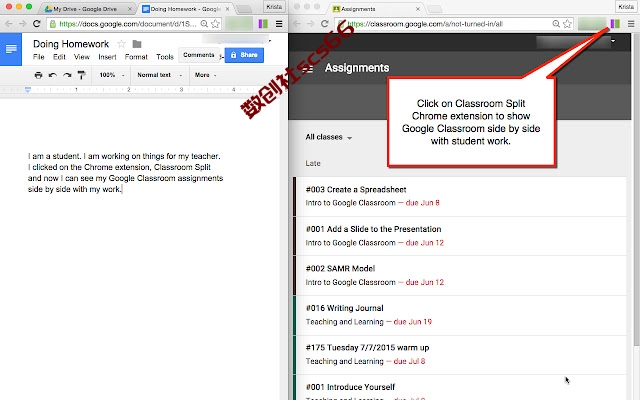Bookmark the Classroom page with the star
This screenshot has height=400, width=640.
567,24
